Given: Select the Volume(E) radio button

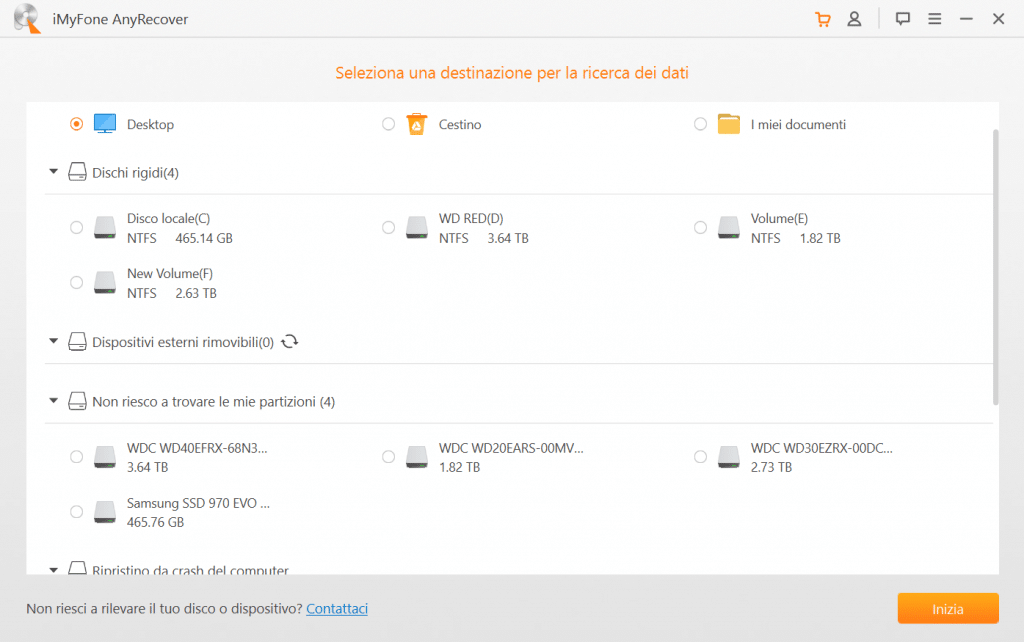Looking at the screenshot, I should tap(700, 227).
